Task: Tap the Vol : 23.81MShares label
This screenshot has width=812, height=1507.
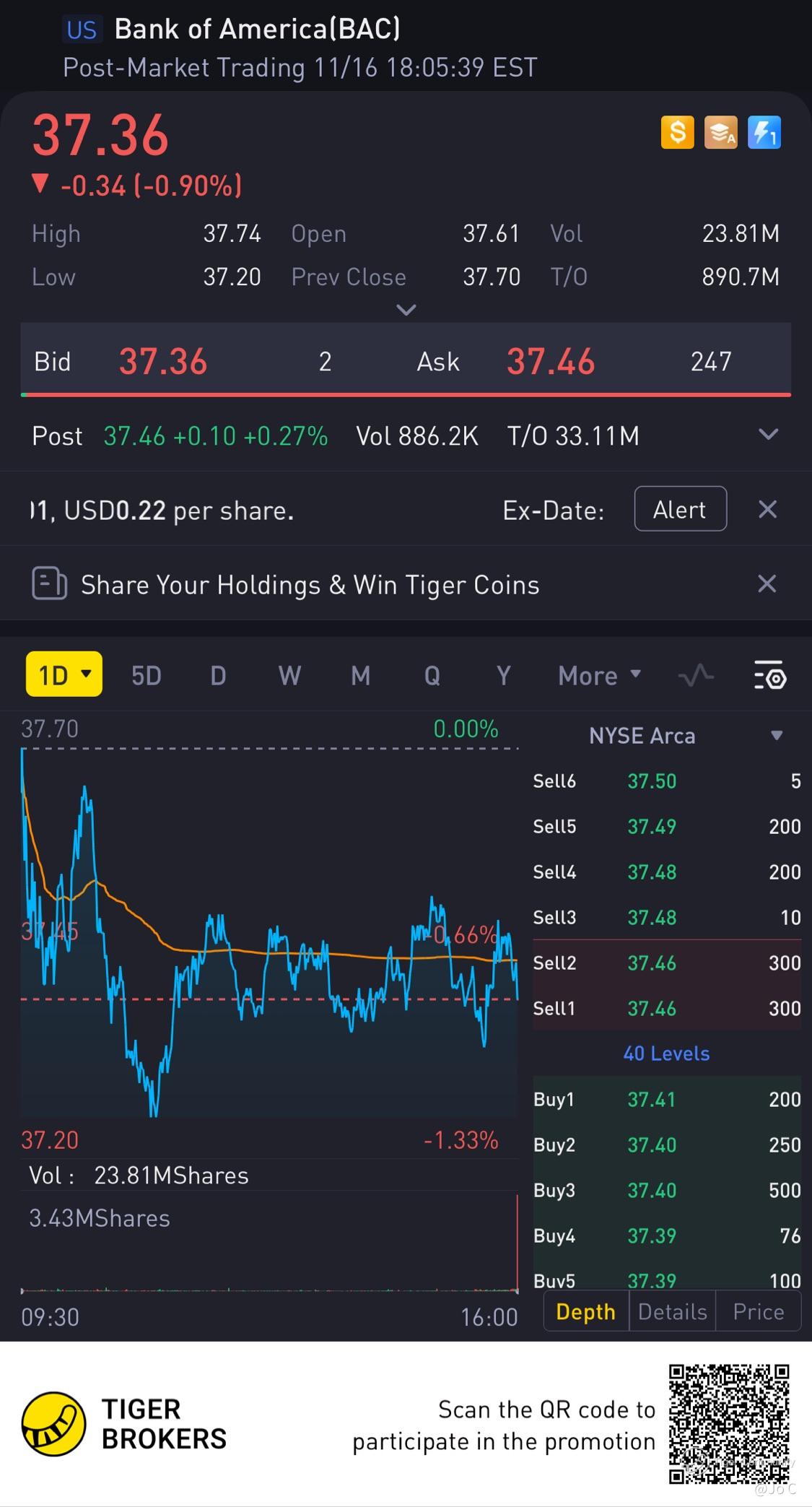Action: coord(139,1176)
